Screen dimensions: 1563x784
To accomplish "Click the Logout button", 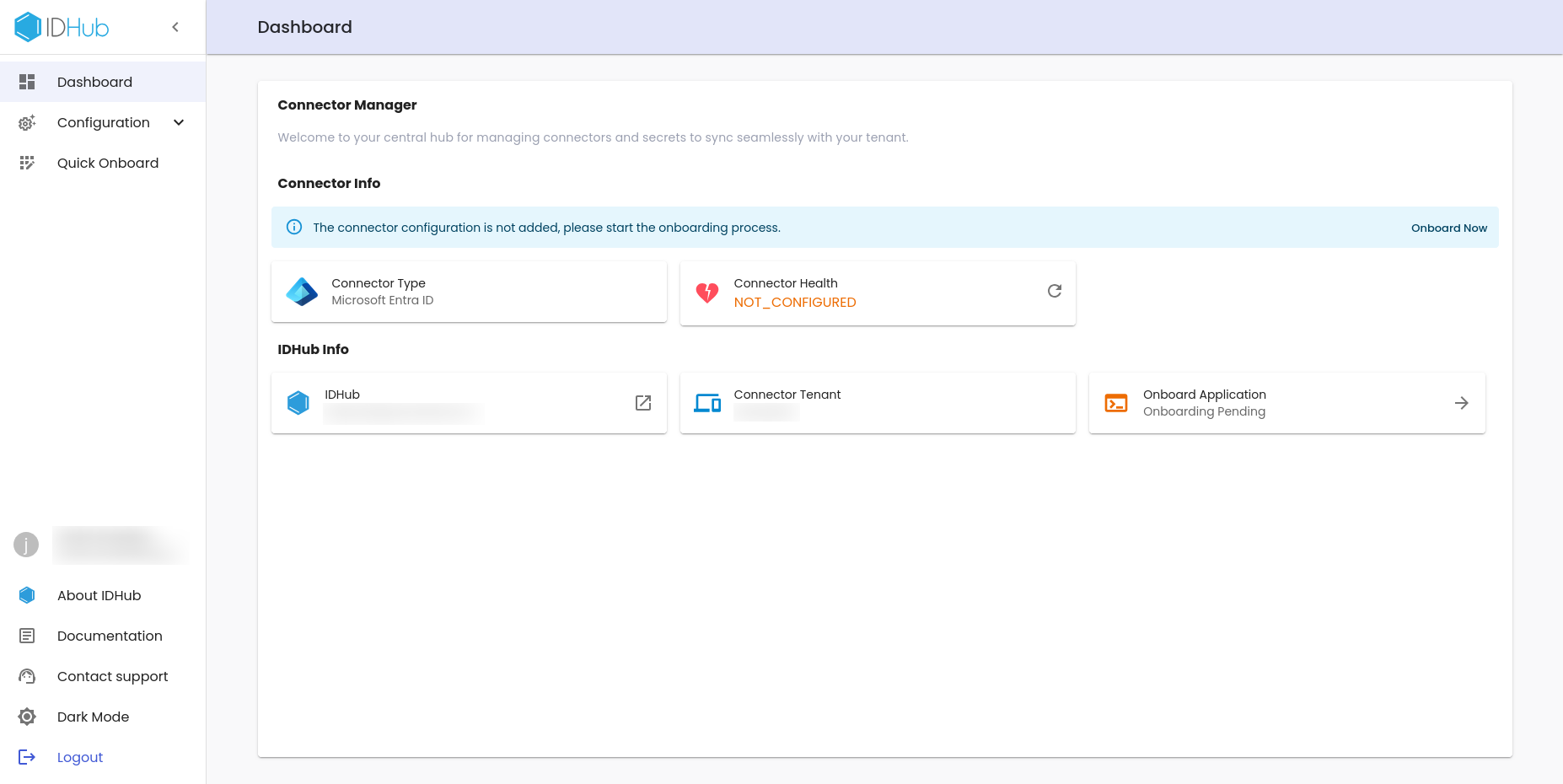I will 79,757.
